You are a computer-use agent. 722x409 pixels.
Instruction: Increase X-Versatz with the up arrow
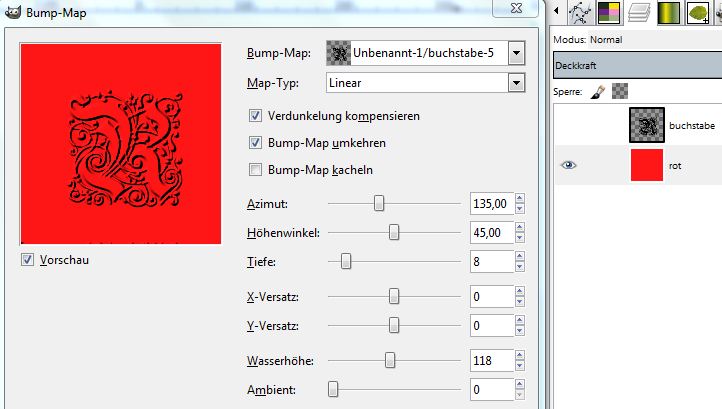tap(520, 292)
